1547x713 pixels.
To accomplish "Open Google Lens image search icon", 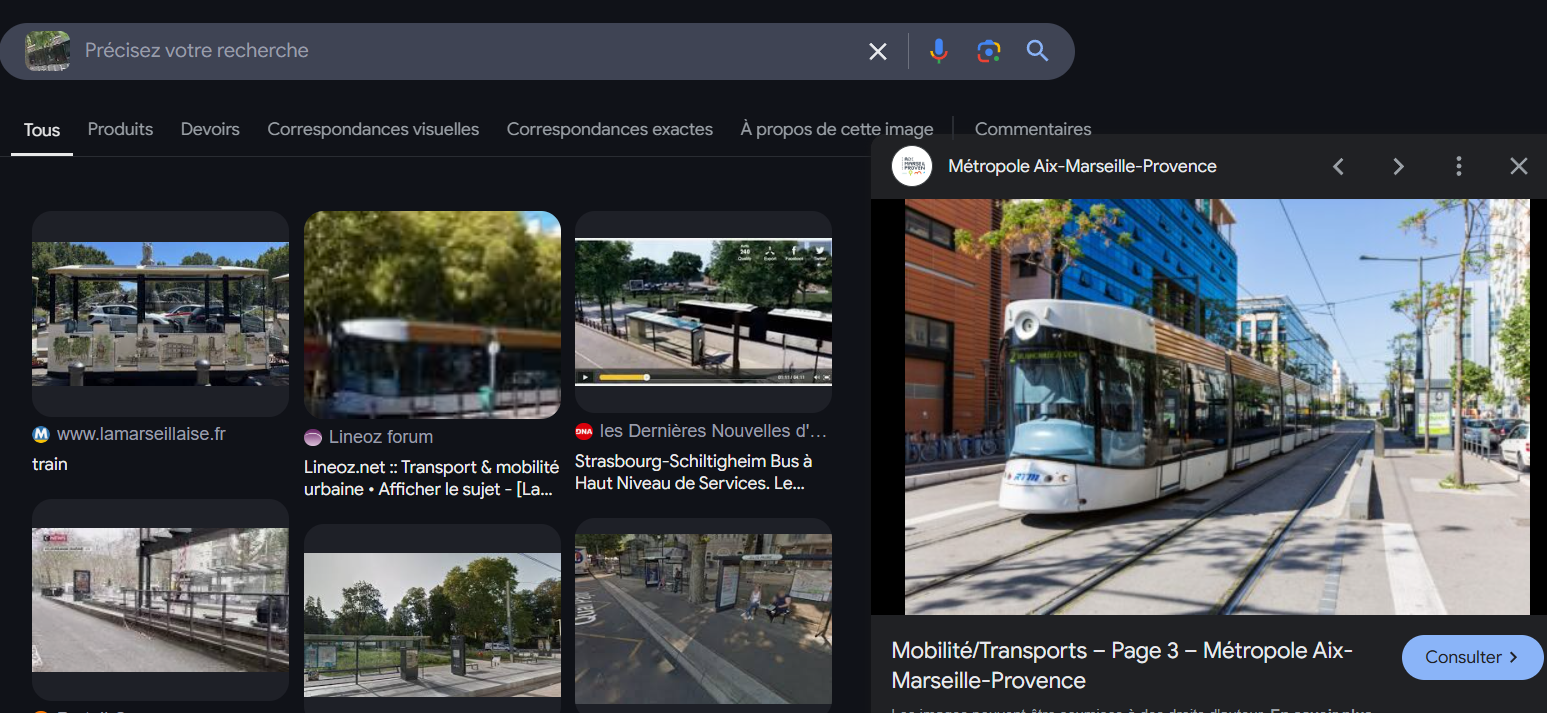I will [x=988, y=51].
